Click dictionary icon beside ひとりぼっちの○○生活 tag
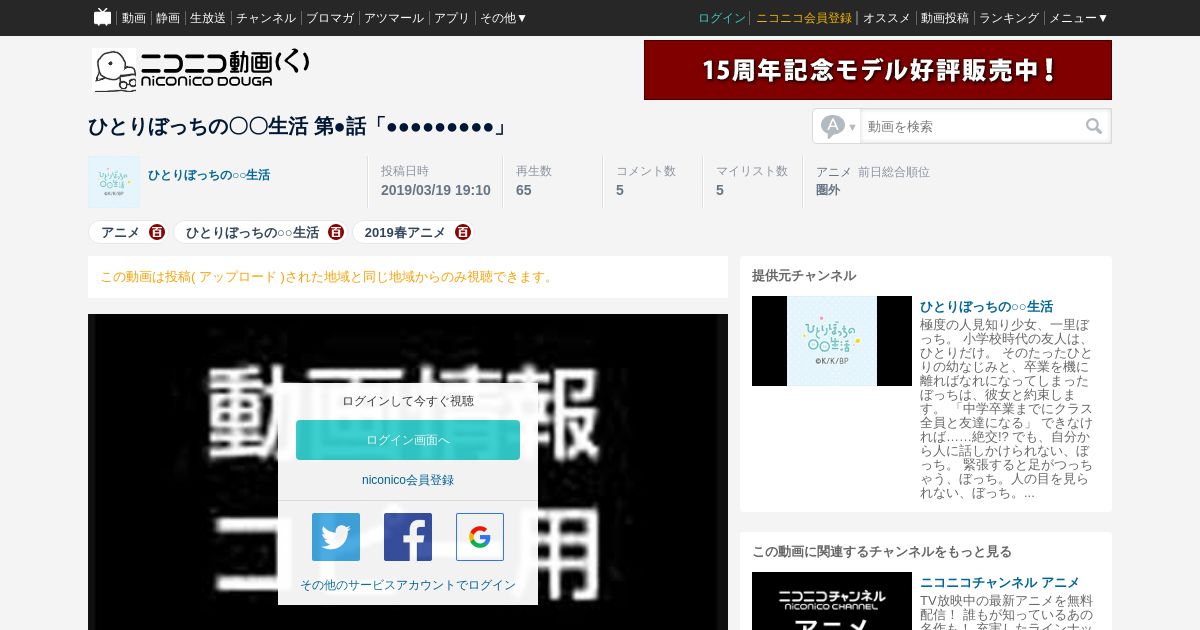1200x630 pixels. coord(336,232)
